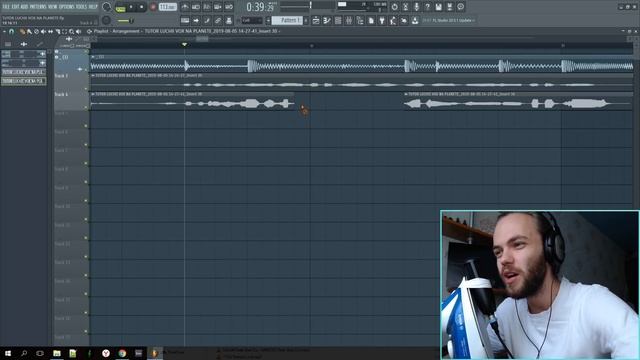Open the Channel rack view icon

(338, 20)
